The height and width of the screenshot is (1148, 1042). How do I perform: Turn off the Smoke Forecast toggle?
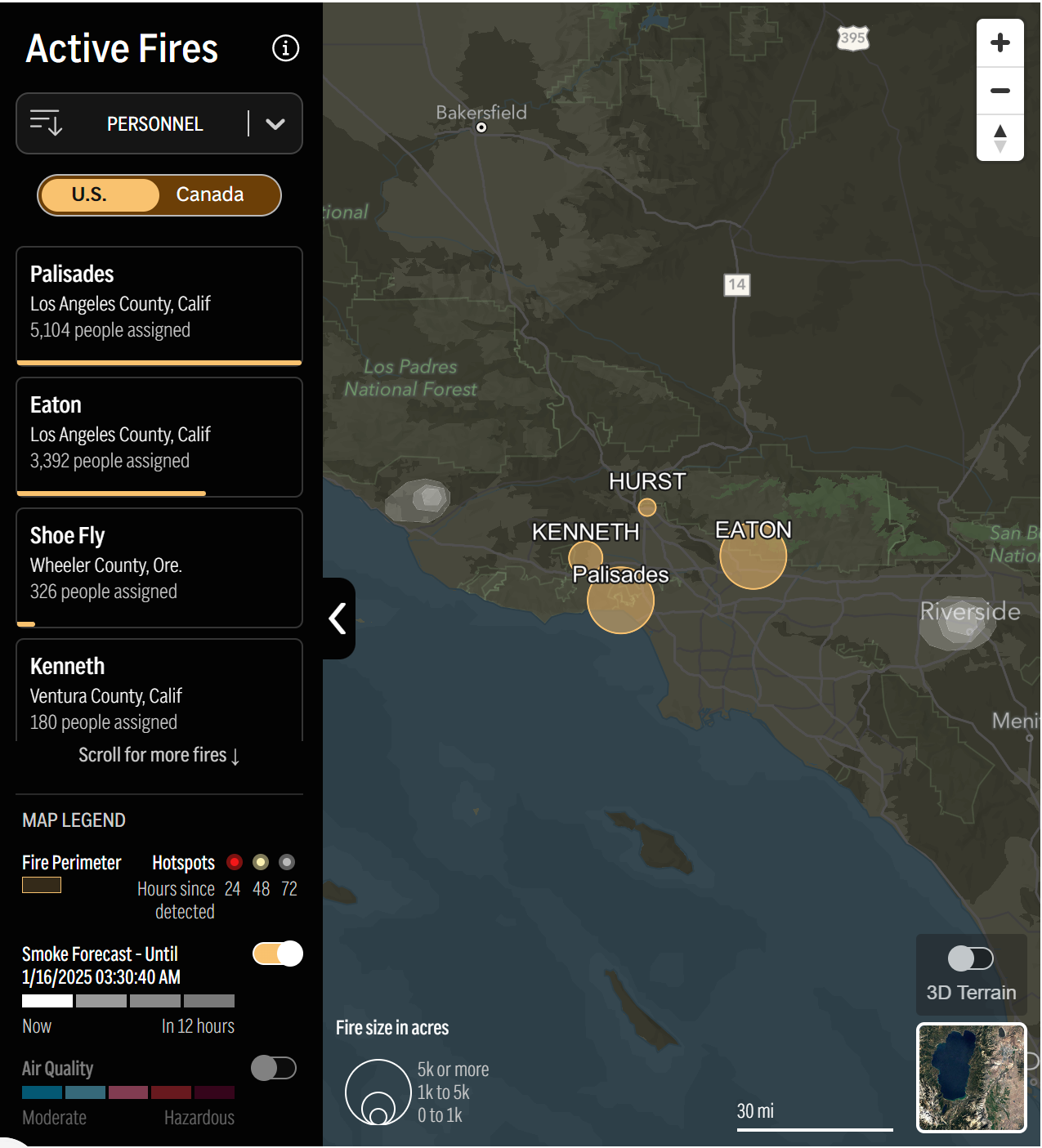coord(278,954)
